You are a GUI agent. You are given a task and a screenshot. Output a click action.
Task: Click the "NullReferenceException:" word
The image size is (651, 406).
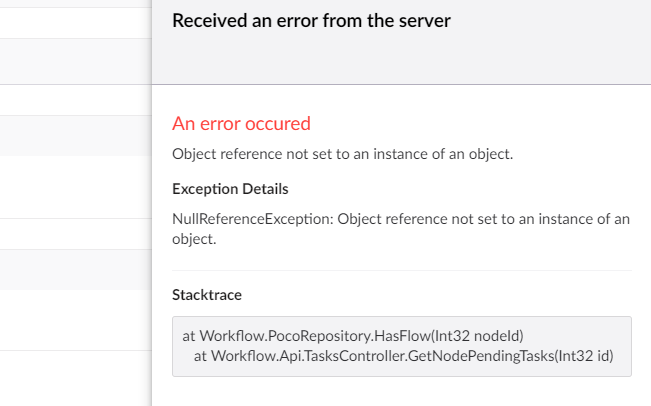253,219
